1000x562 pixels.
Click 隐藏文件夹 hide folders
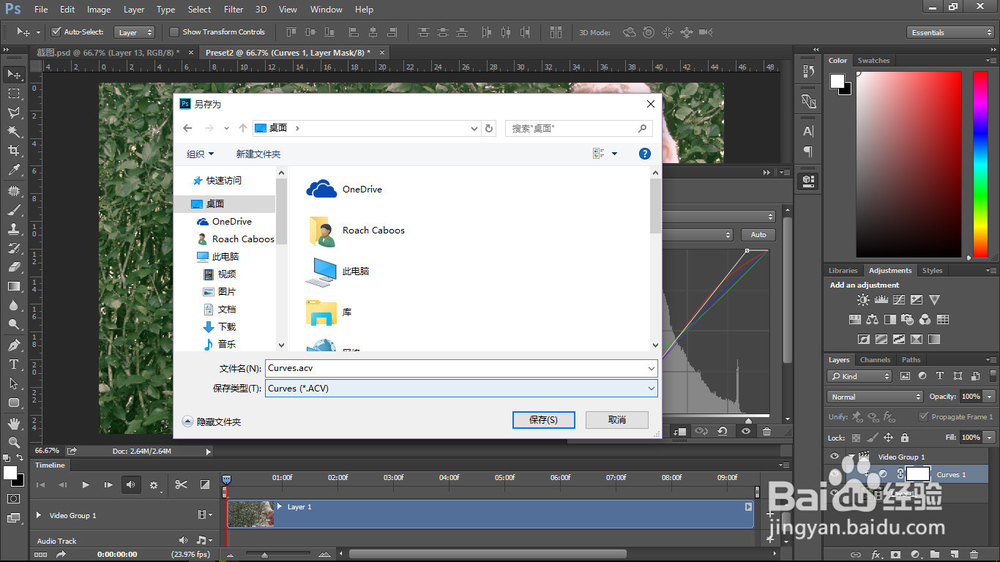point(212,422)
